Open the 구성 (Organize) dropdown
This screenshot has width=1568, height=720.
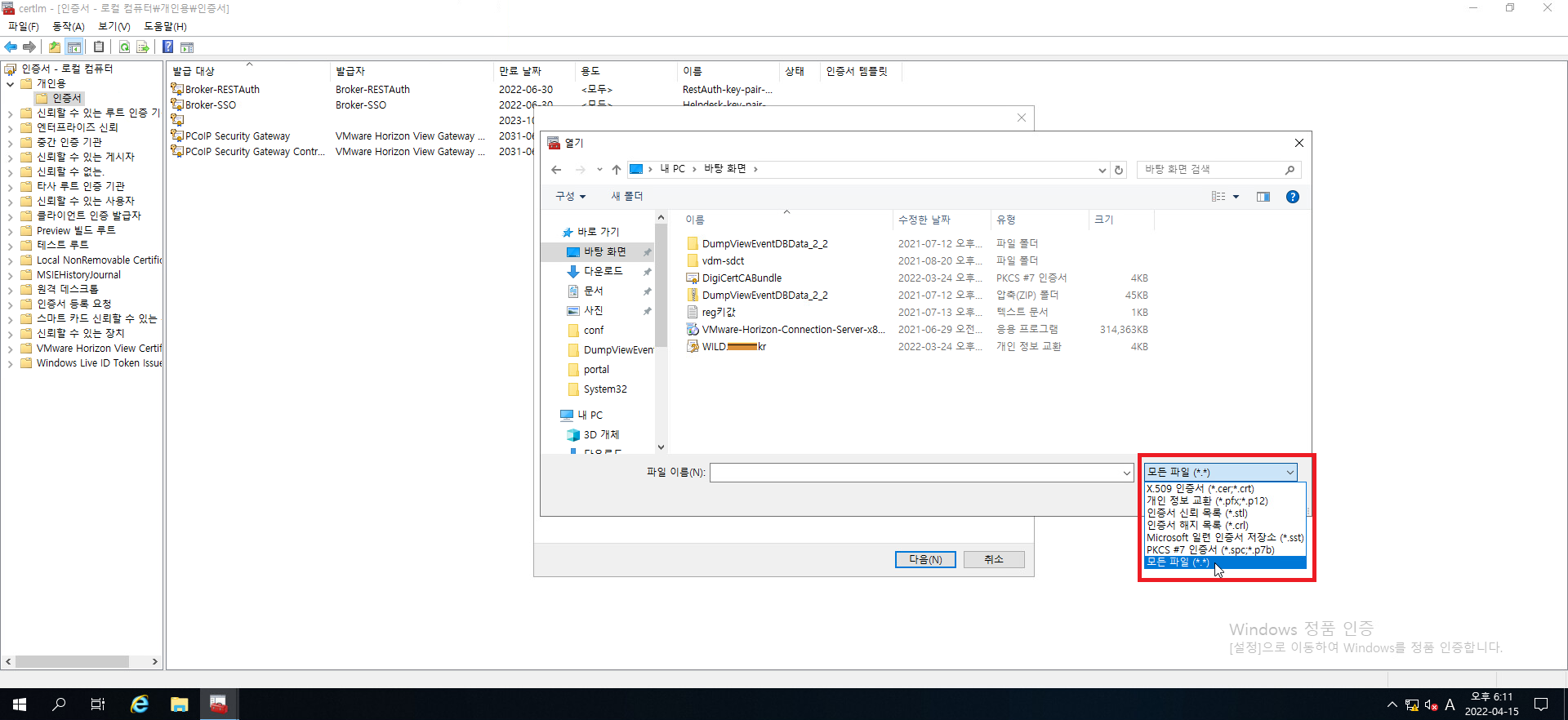click(570, 197)
